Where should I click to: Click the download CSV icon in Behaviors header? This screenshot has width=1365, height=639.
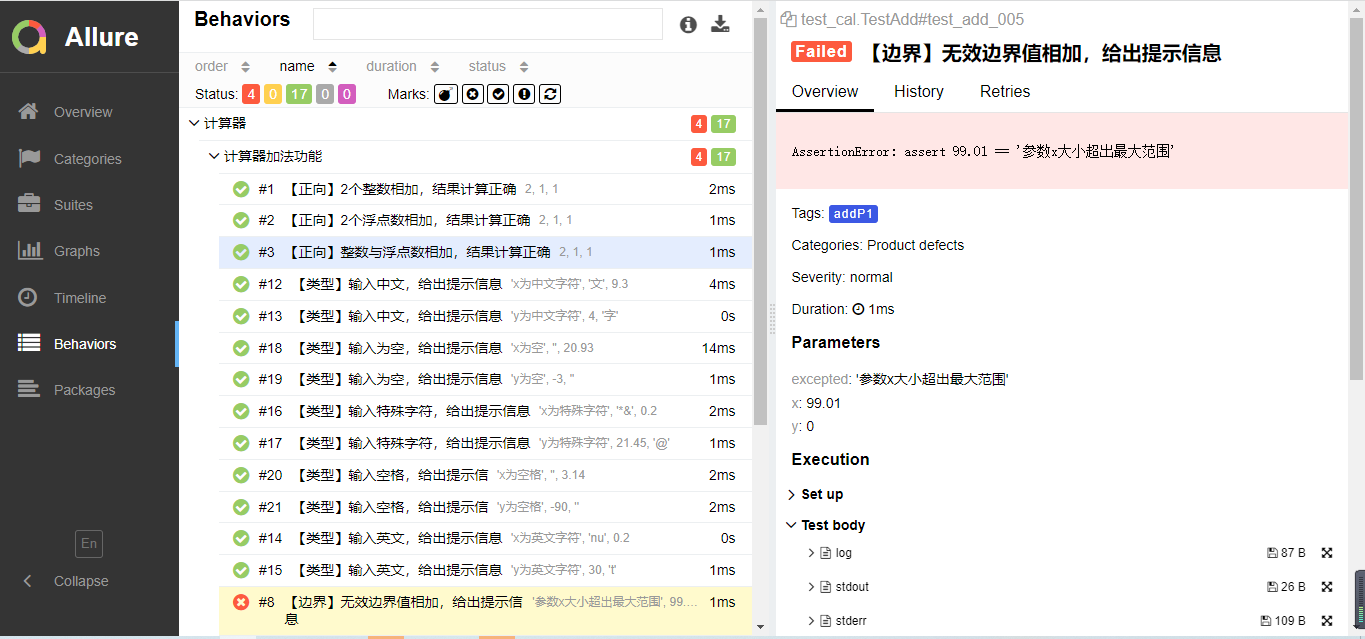tap(720, 25)
